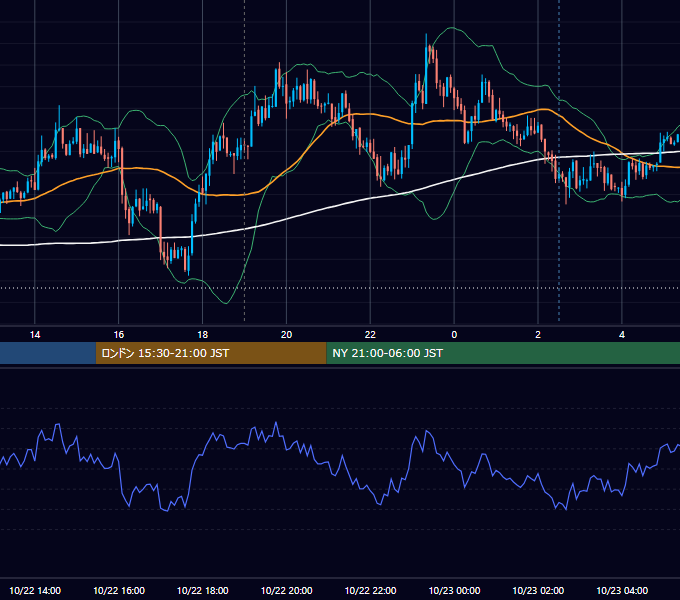The width and height of the screenshot is (680, 600).
Task: Select the ロンドン 15:30-21:00 JST session bar
Action: pos(211,353)
